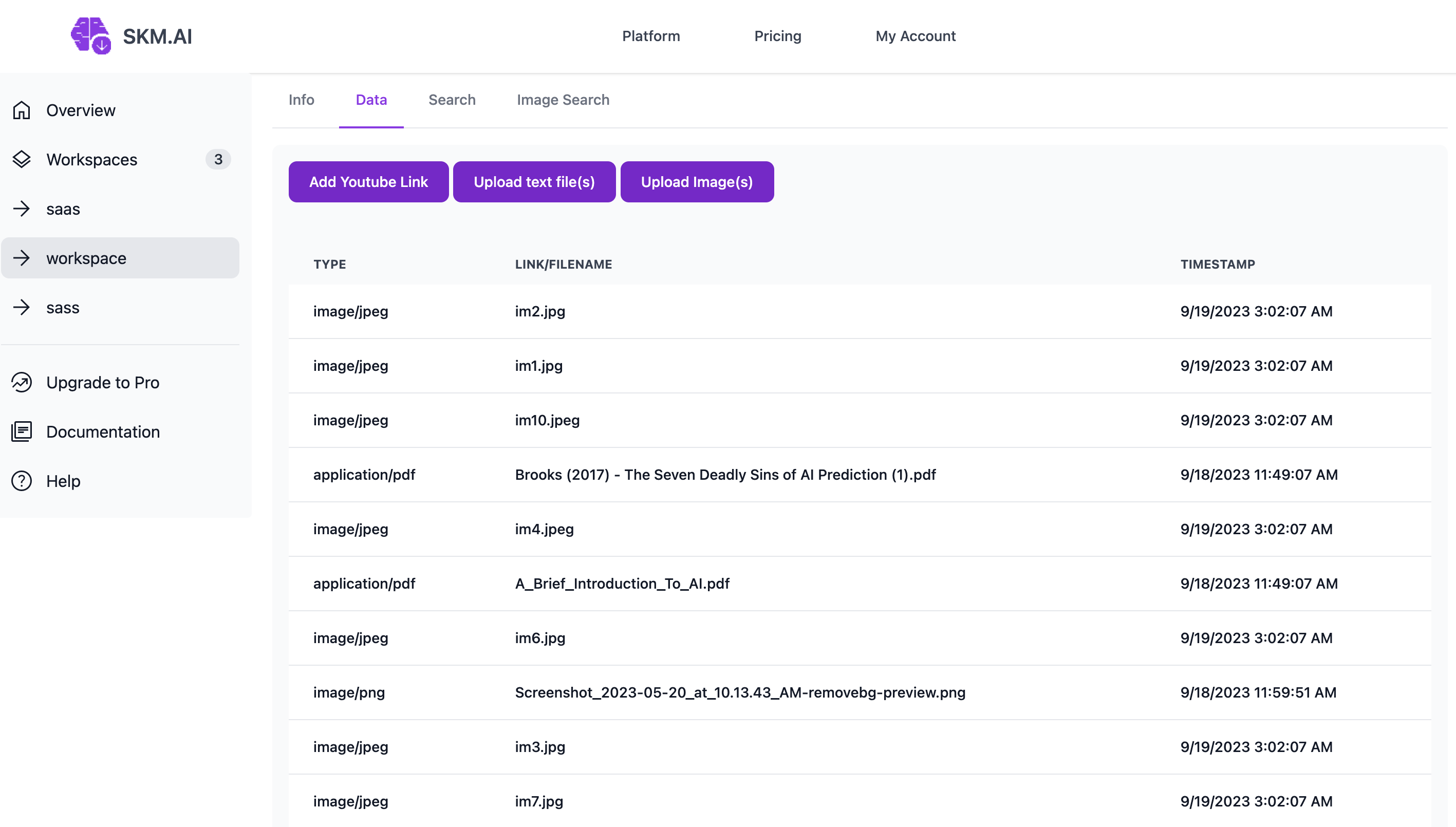1456x827 pixels.
Task: Open My Account in top navigation
Action: (915, 36)
